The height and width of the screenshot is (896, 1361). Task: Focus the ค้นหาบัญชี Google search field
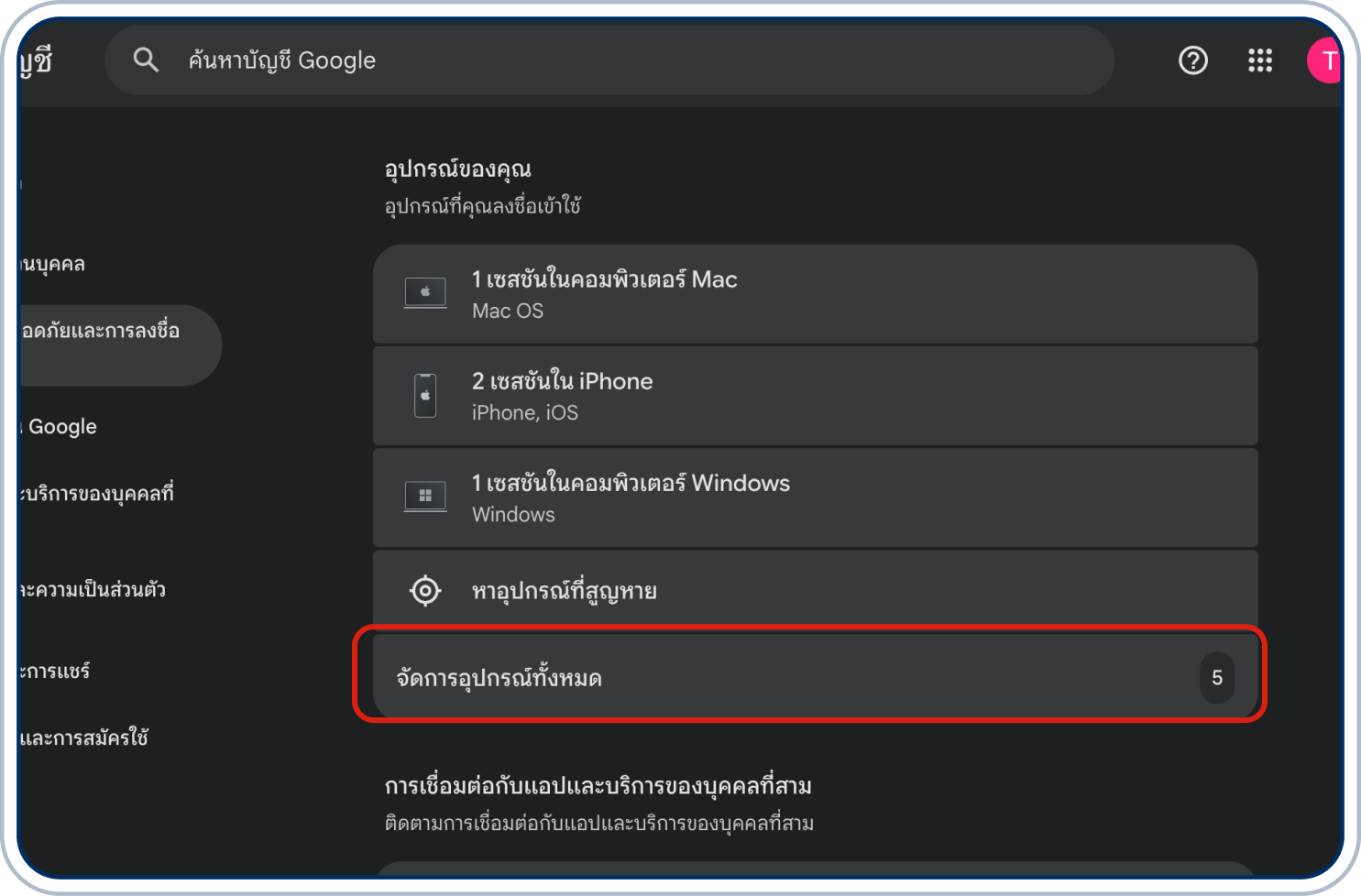click(x=609, y=60)
